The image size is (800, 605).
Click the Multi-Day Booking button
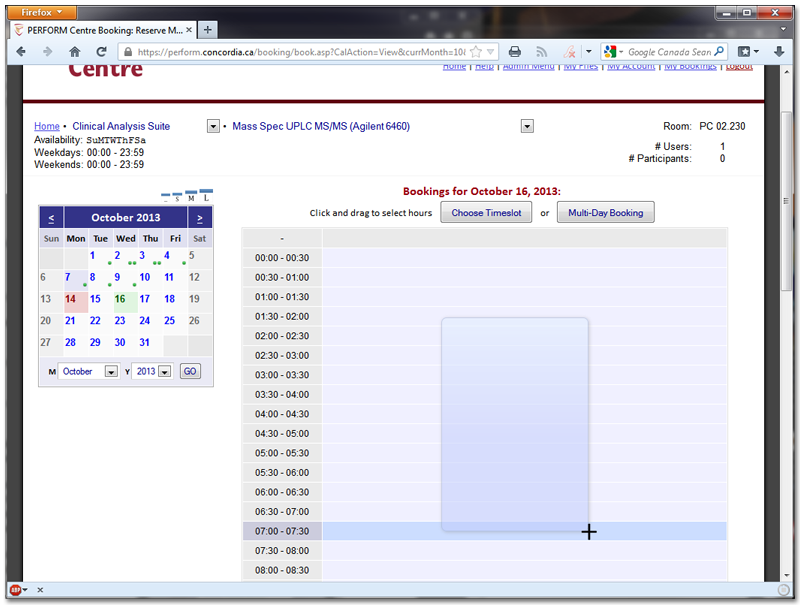(606, 213)
